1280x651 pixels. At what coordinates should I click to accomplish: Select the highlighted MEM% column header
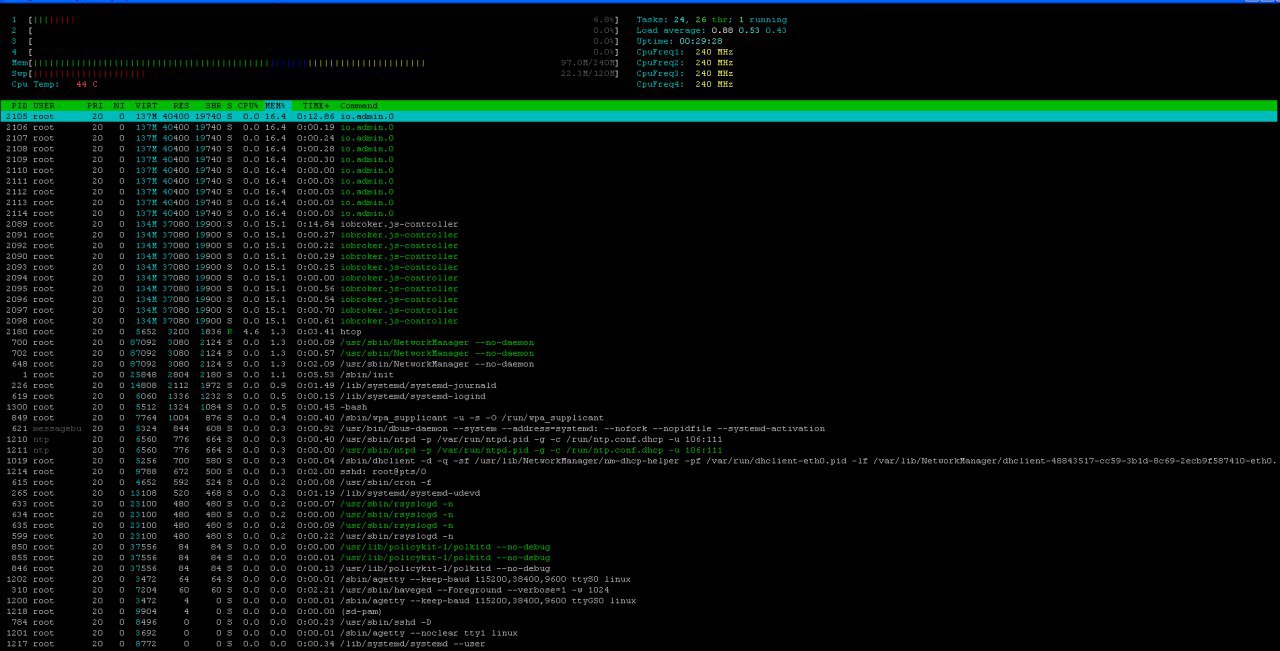pyautogui.click(x=275, y=105)
